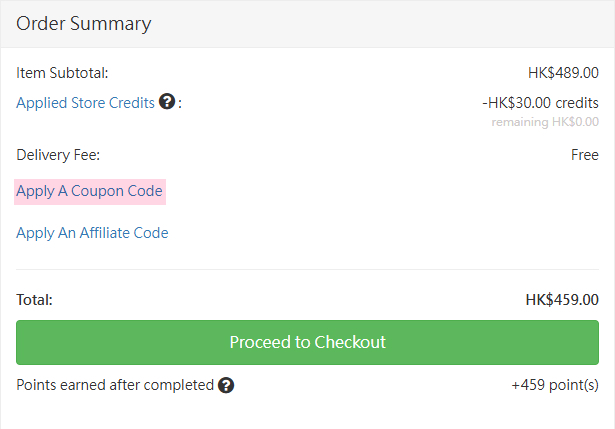Click the remaining HK$0.00 credits text
Viewport: 615px width, 429px height.
(x=544, y=121)
